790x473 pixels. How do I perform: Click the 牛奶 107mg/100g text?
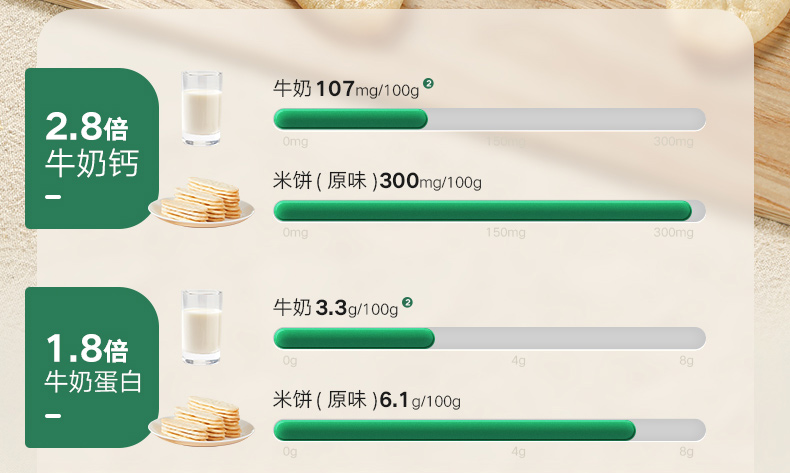click(346, 89)
